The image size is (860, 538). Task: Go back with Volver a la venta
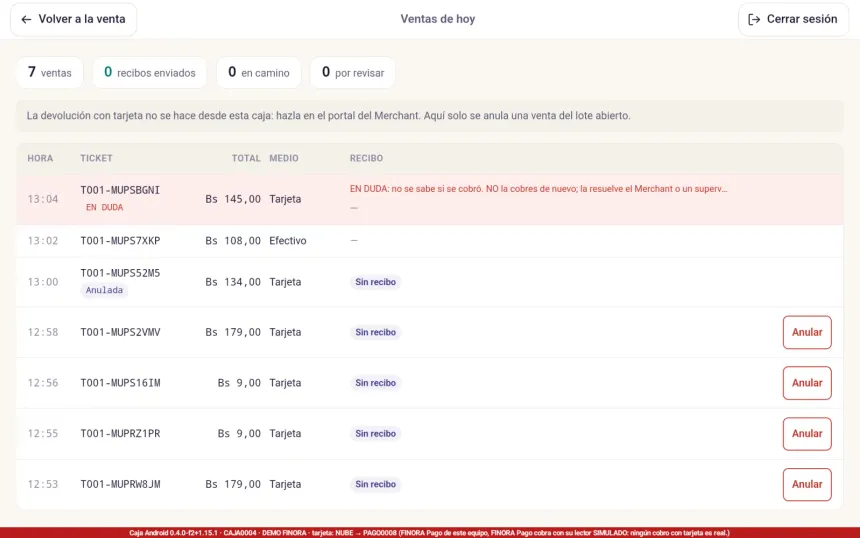coord(73,19)
